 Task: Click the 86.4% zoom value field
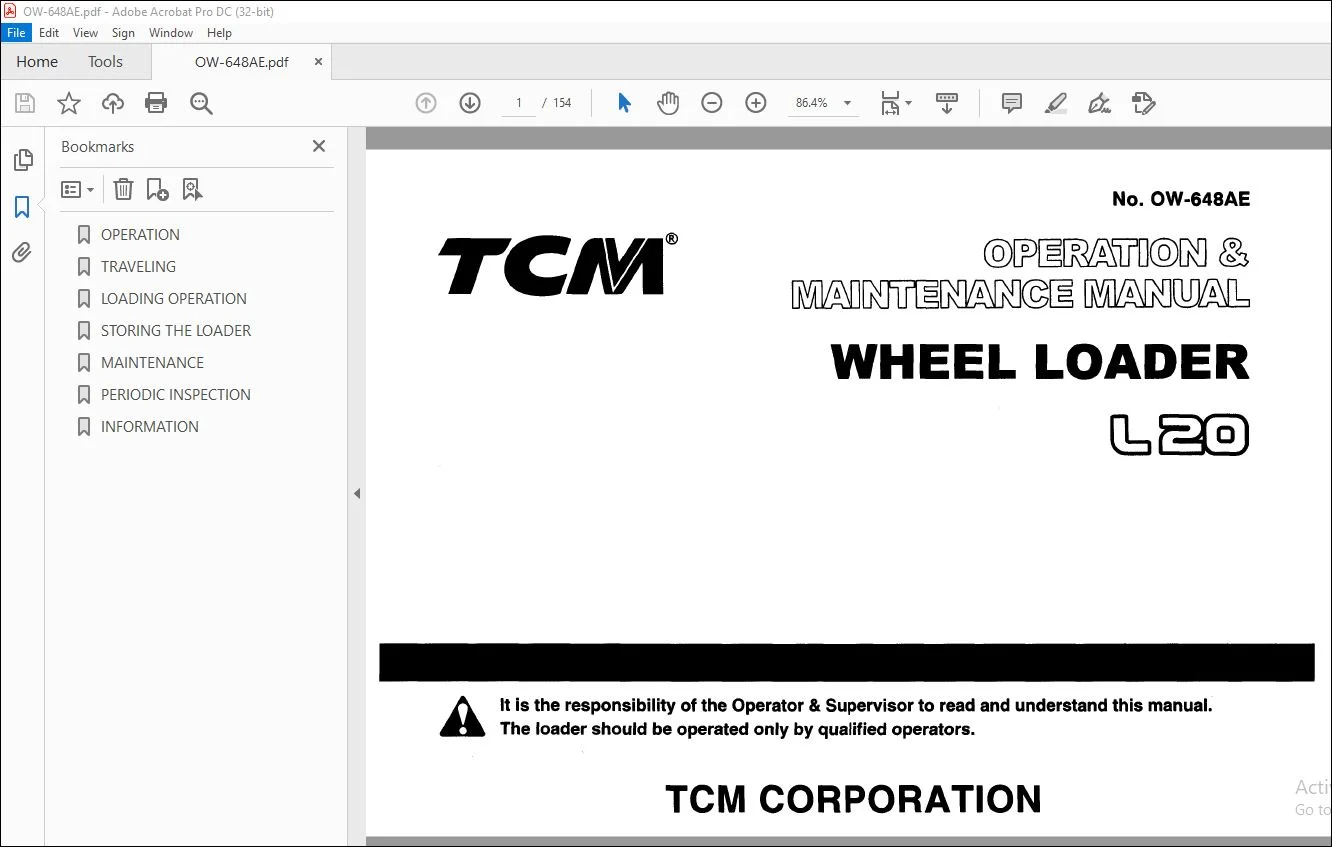point(812,103)
